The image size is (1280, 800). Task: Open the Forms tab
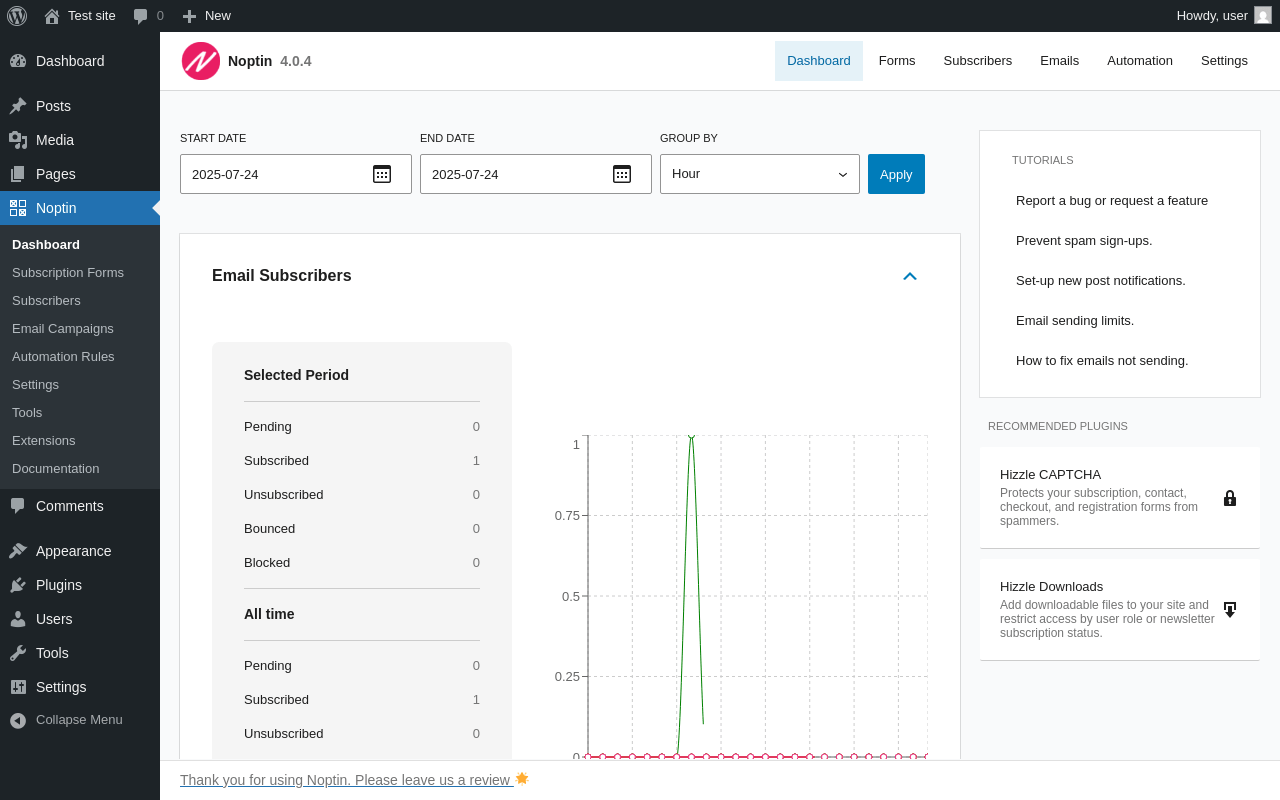tap(897, 61)
